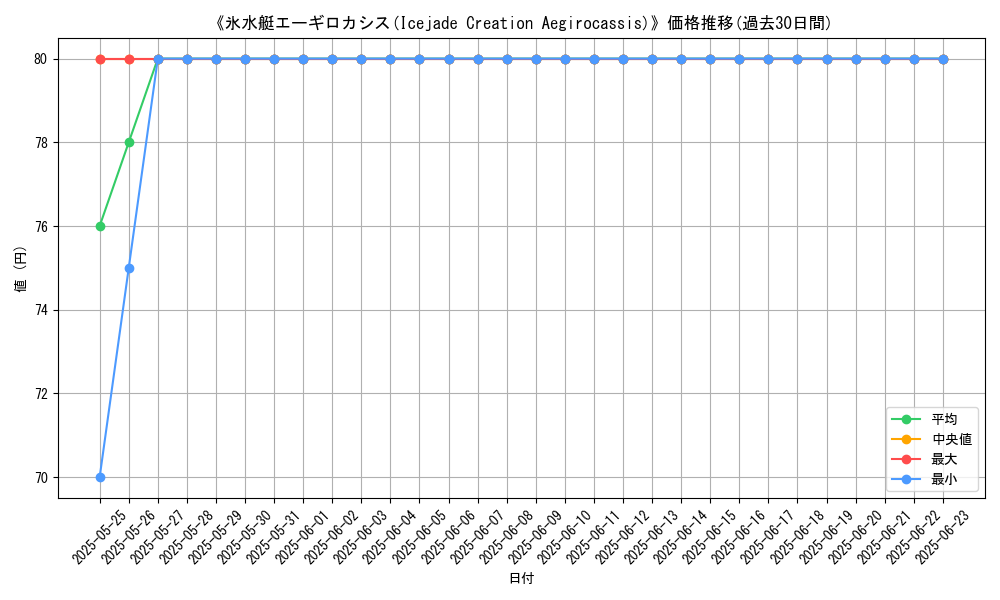Click the x-axis label 日付

521,578
